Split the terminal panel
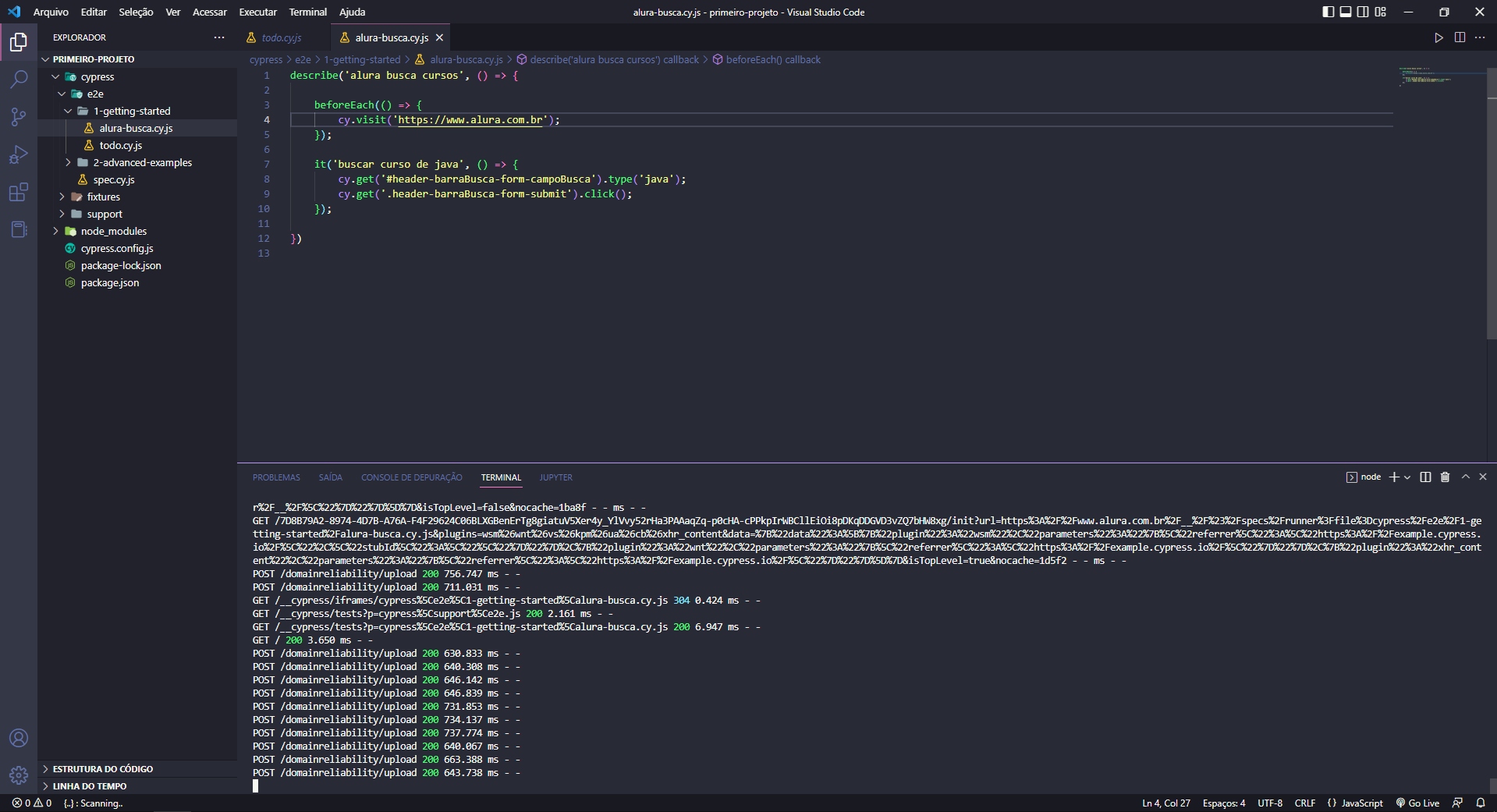The height and width of the screenshot is (812, 1497). (1425, 477)
